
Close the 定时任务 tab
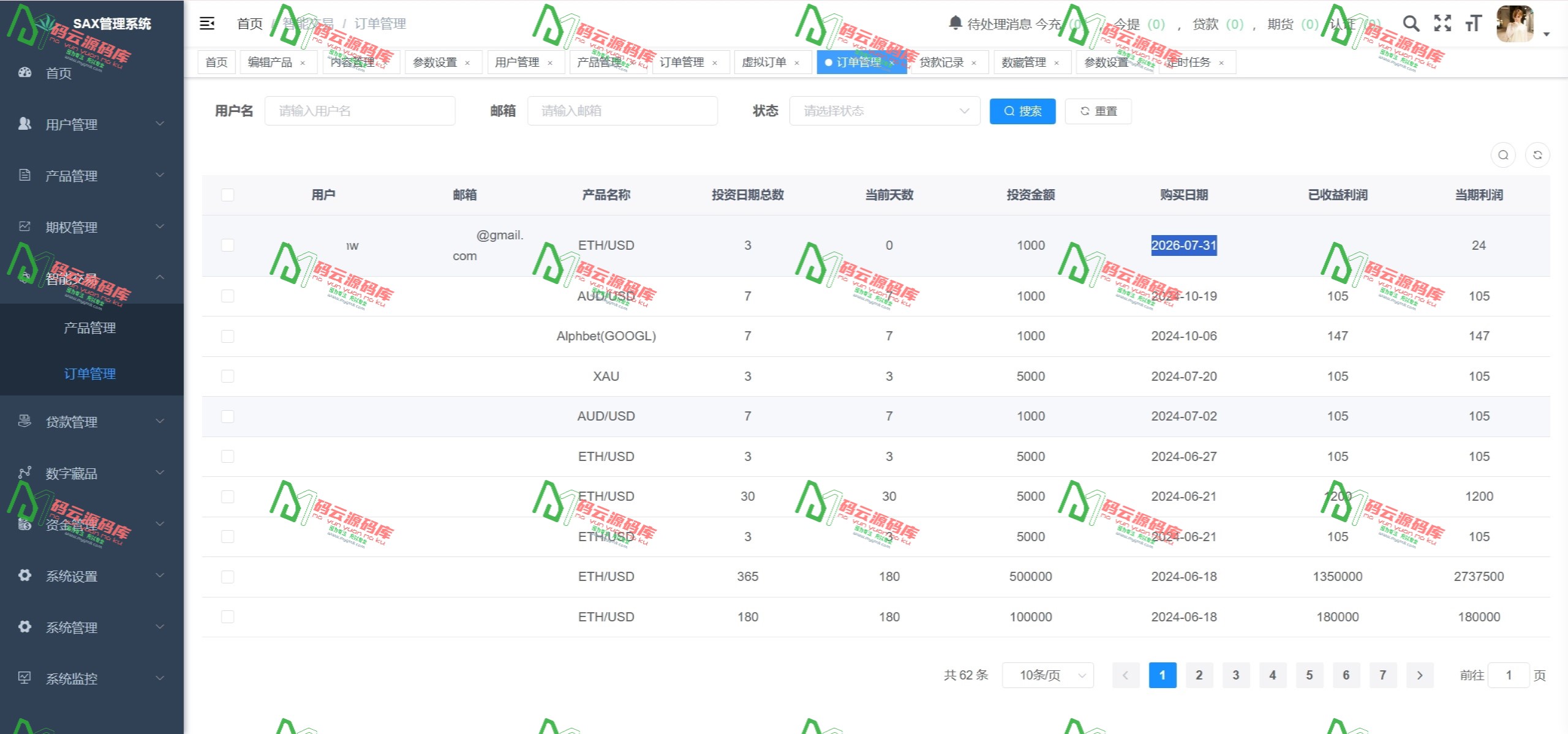point(1221,63)
